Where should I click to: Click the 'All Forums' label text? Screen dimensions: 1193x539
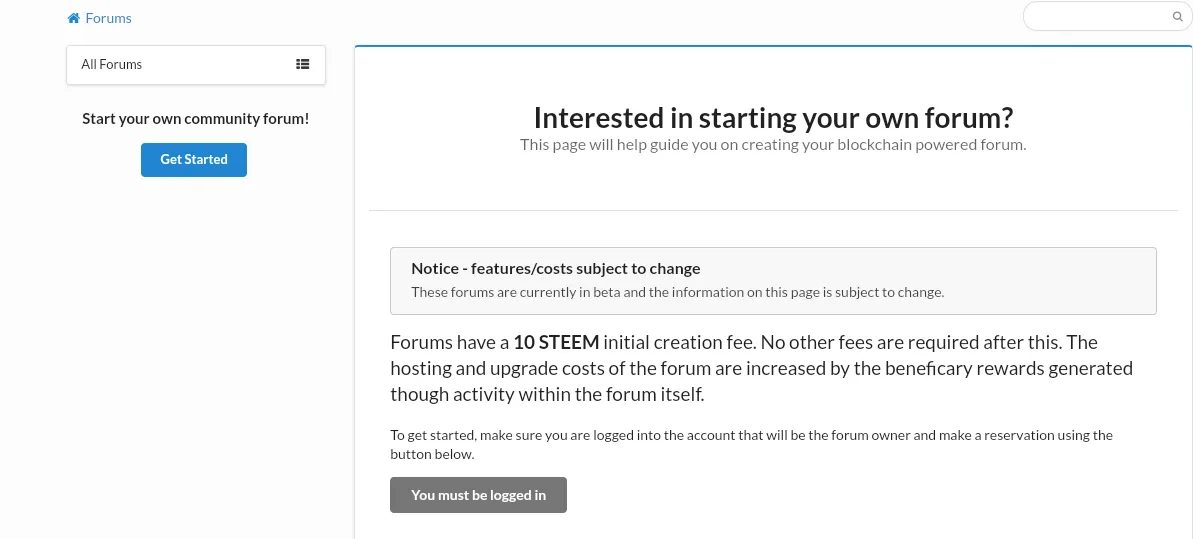[112, 65]
